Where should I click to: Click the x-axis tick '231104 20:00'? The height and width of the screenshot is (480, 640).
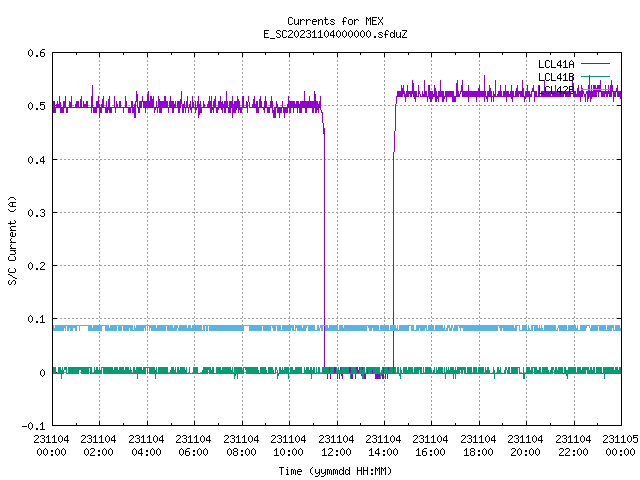tap(525, 446)
